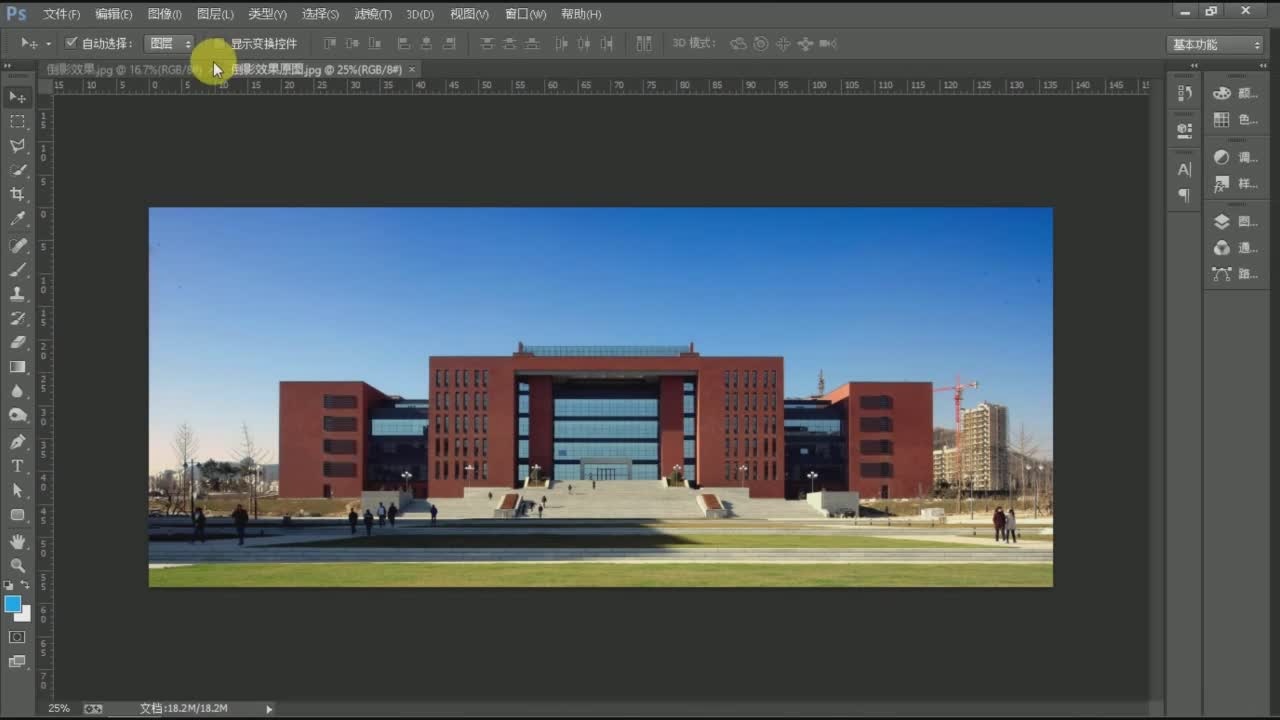Switch to the 倒影效果.jpg tab
1280x720 pixels.
click(x=122, y=69)
